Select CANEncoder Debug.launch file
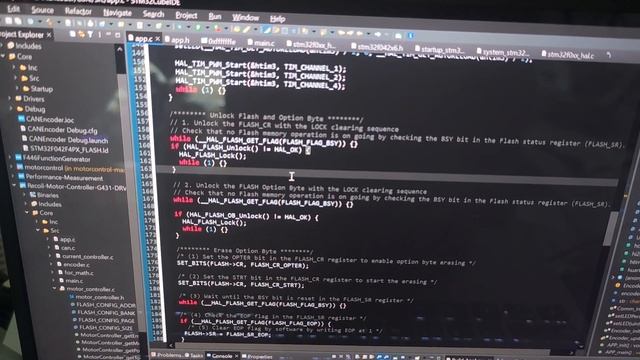The image size is (640, 360). tap(64, 140)
